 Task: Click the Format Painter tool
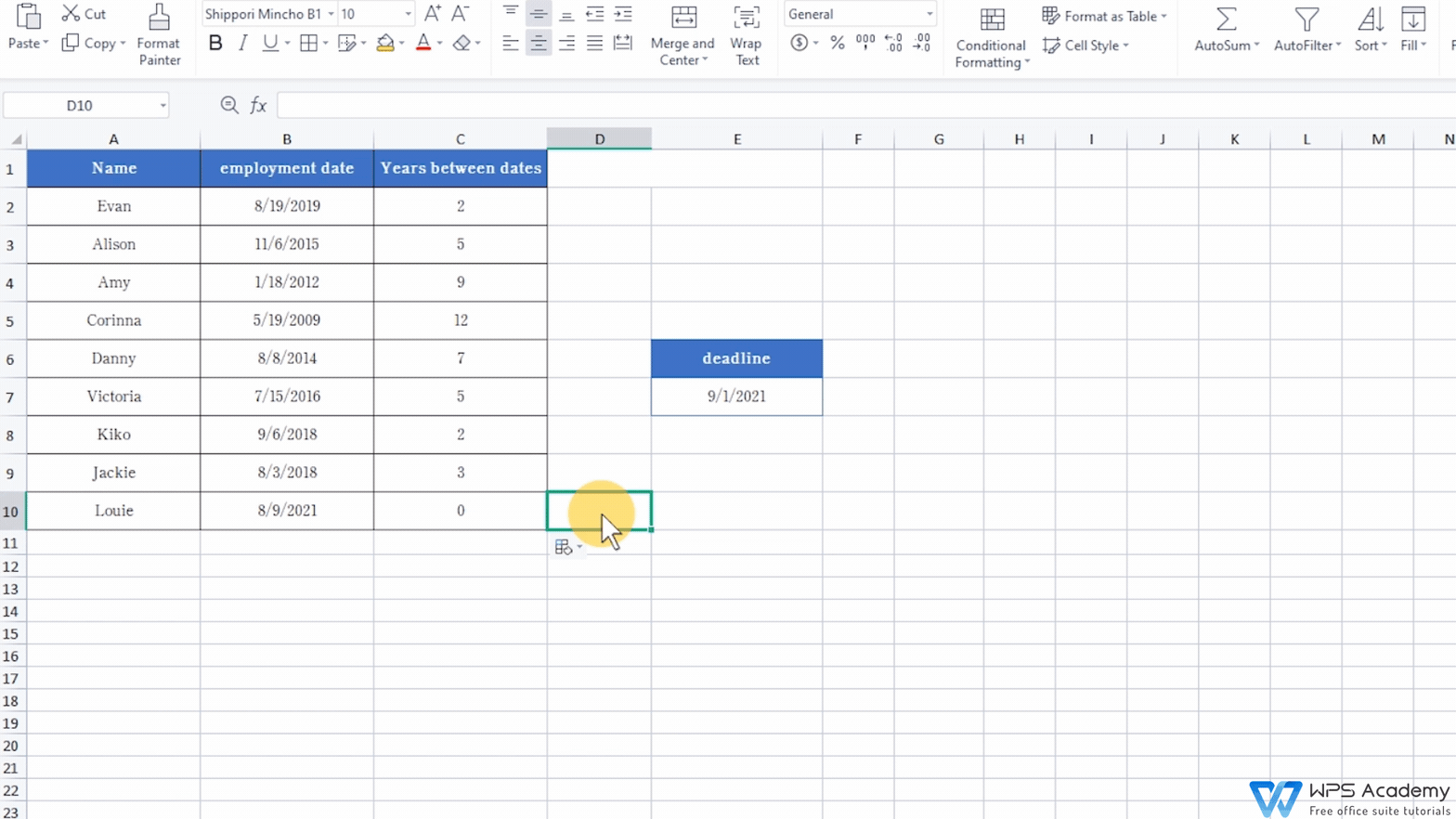point(159,34)
